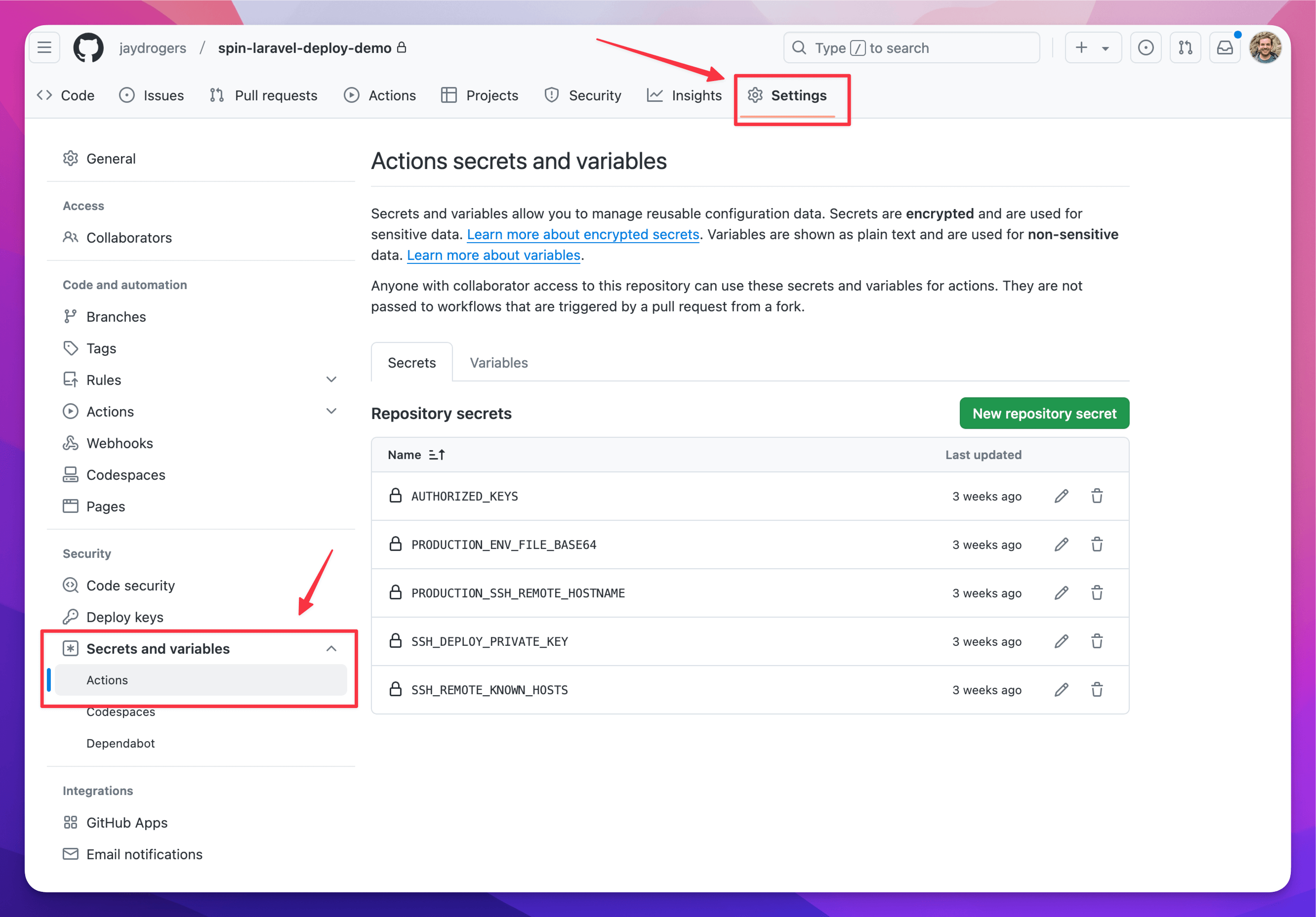Select the Variables tab

click(498, 363)
